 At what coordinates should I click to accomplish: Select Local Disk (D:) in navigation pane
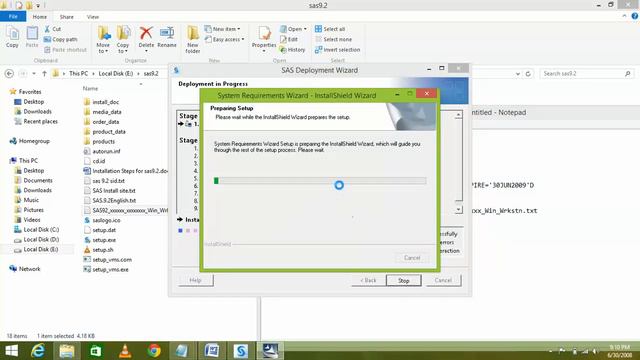[x=36, y=239]
